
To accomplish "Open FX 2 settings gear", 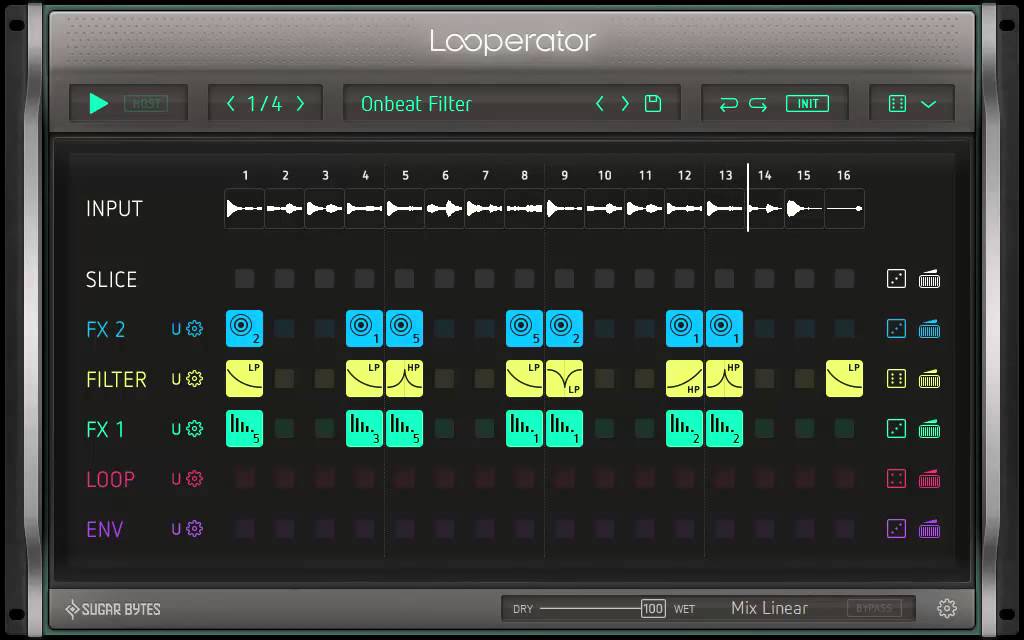I will (x=195, y=328).
